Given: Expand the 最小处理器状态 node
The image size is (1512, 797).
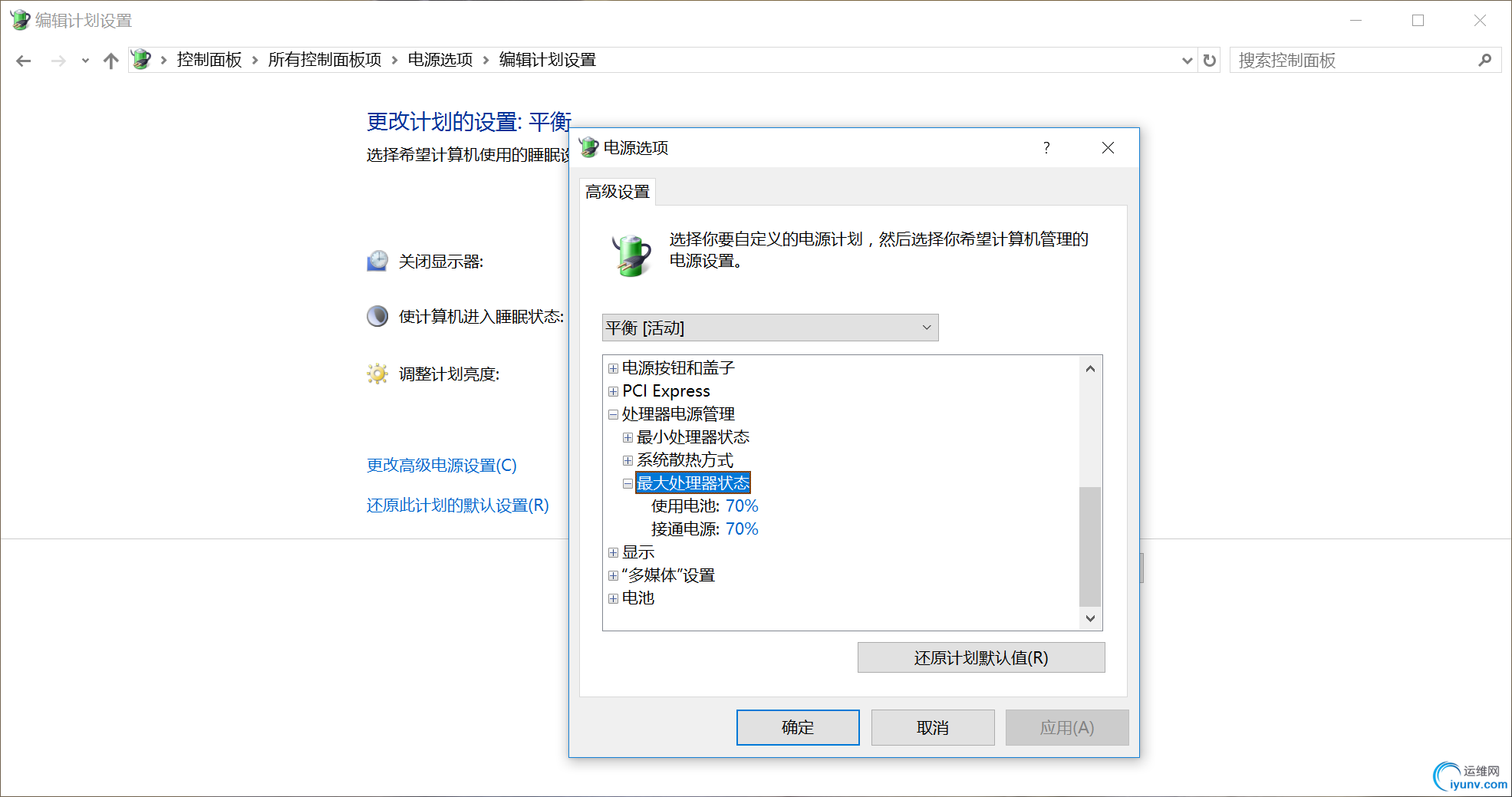Looking at the screenshot, I should tap(628, 437).
